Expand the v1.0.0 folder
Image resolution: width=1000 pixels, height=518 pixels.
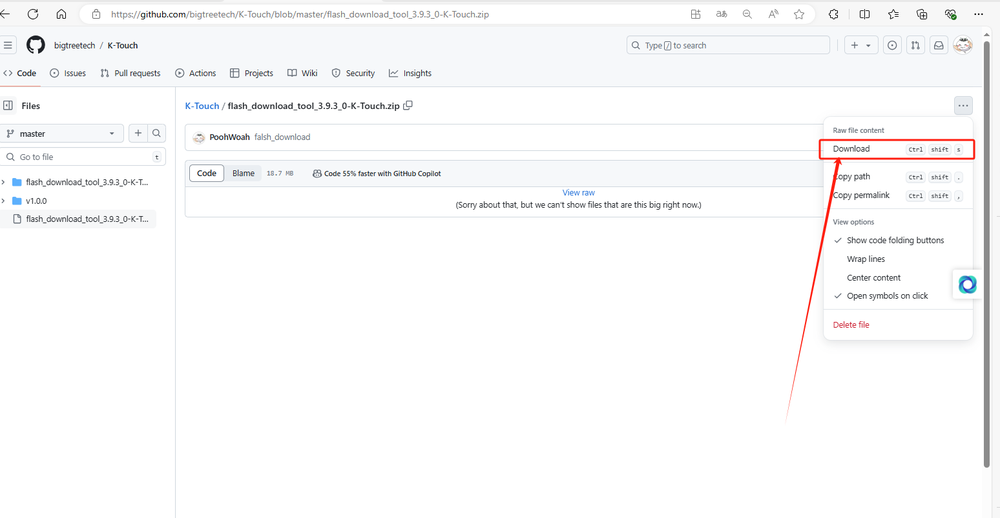(35, 200)
